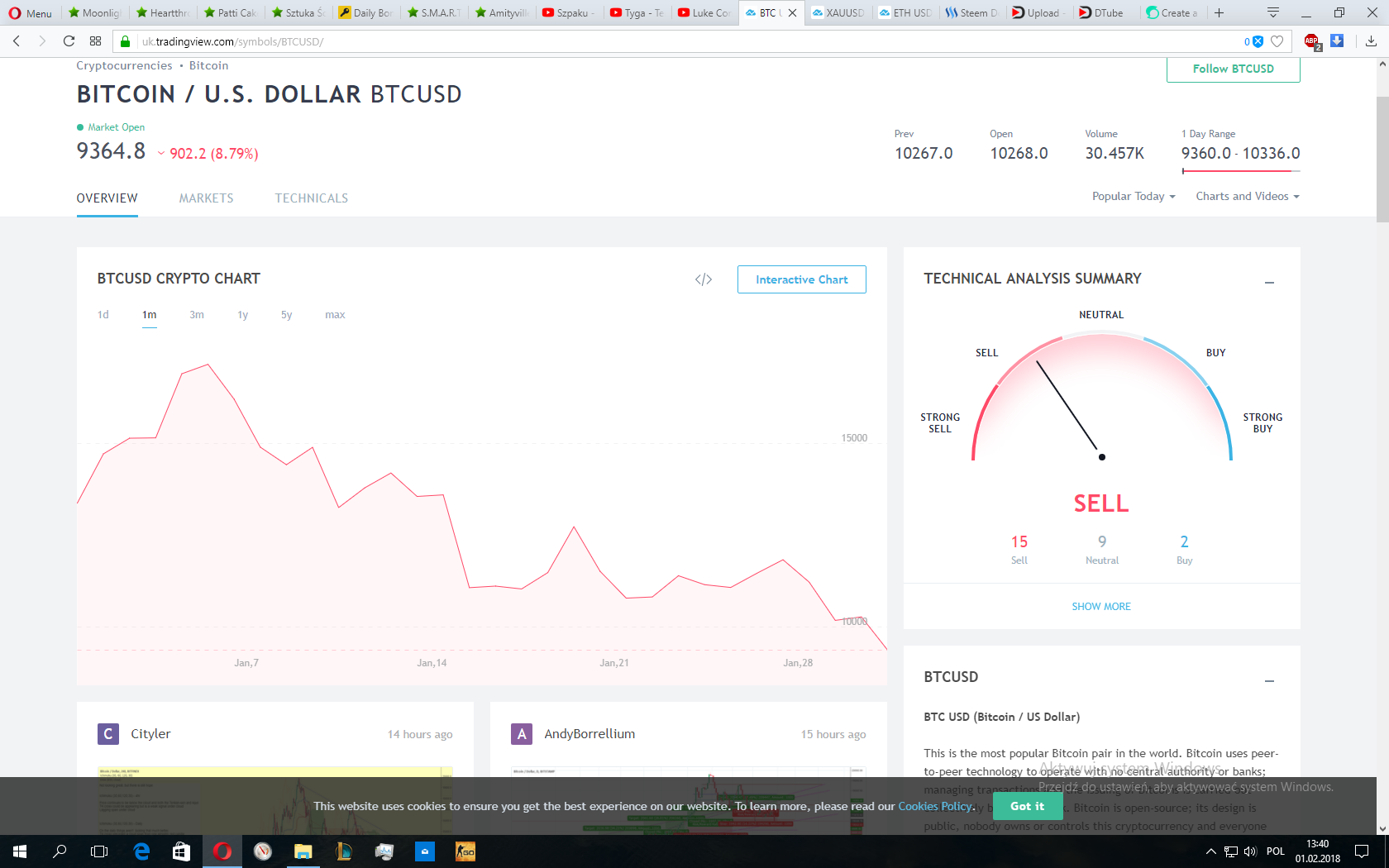
Task: Open the Interactive Chart button
Action: [802, 279]
